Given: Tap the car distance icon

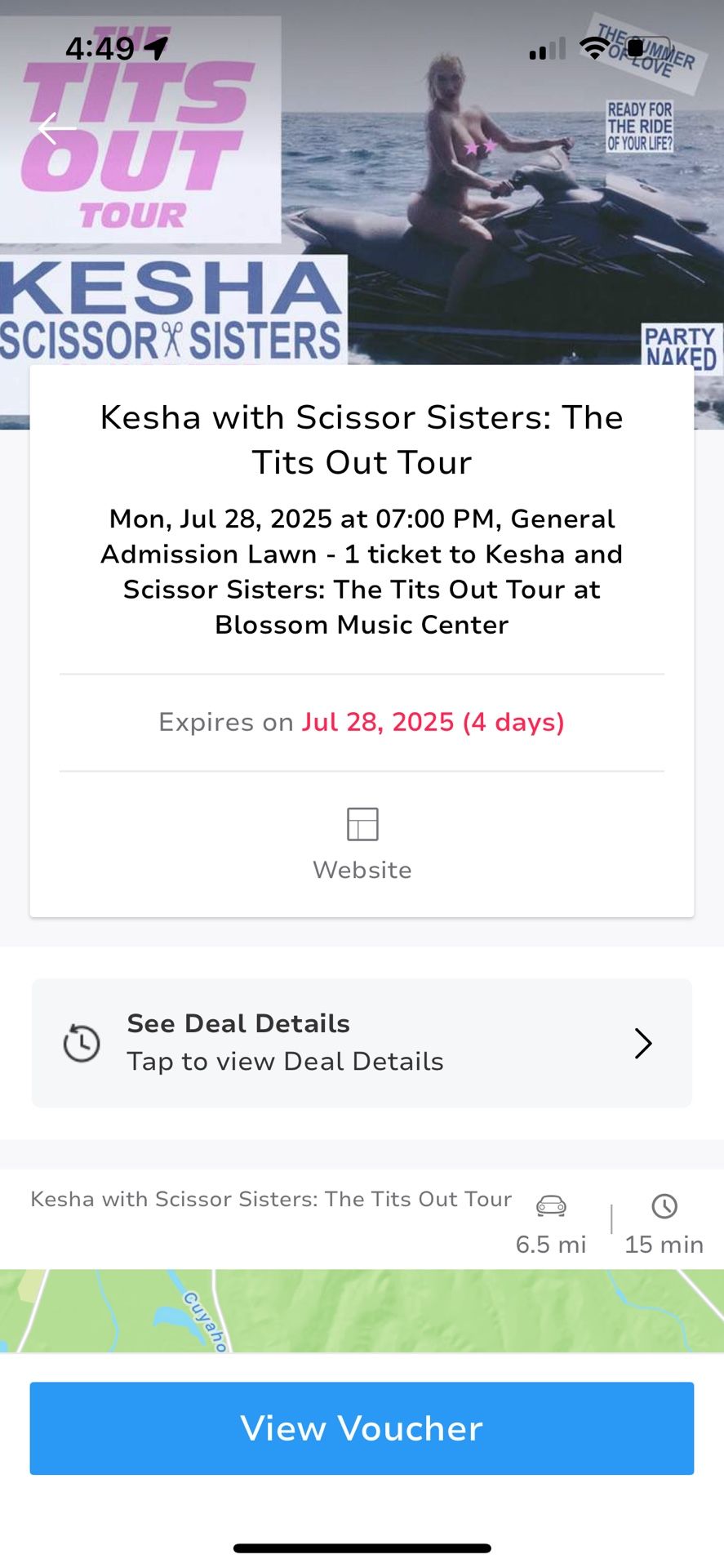Looking at the screenshot, I should click(x=551, y=1205).
